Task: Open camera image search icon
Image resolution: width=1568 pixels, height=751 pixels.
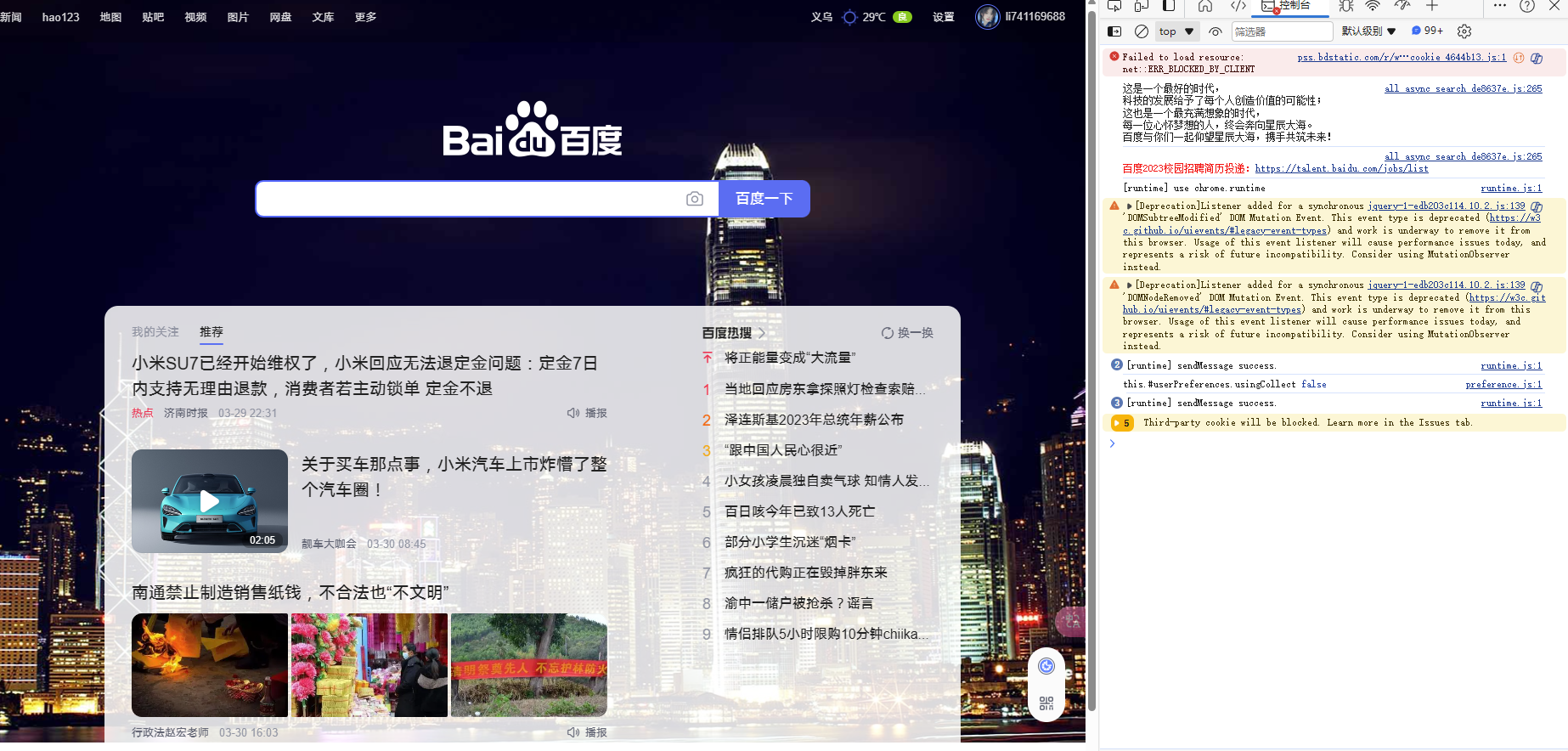Action: 695,199
